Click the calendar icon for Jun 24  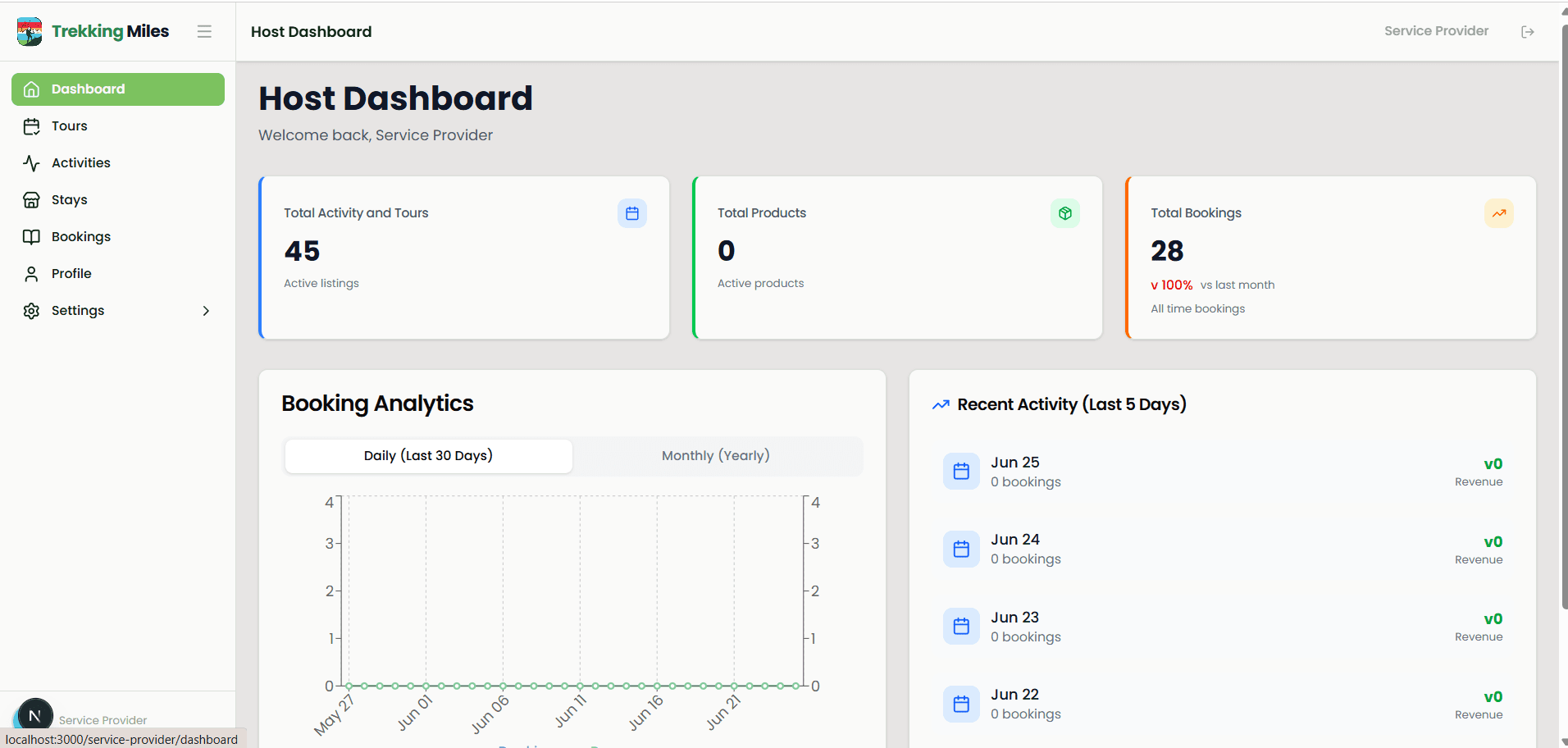(961, 549)
